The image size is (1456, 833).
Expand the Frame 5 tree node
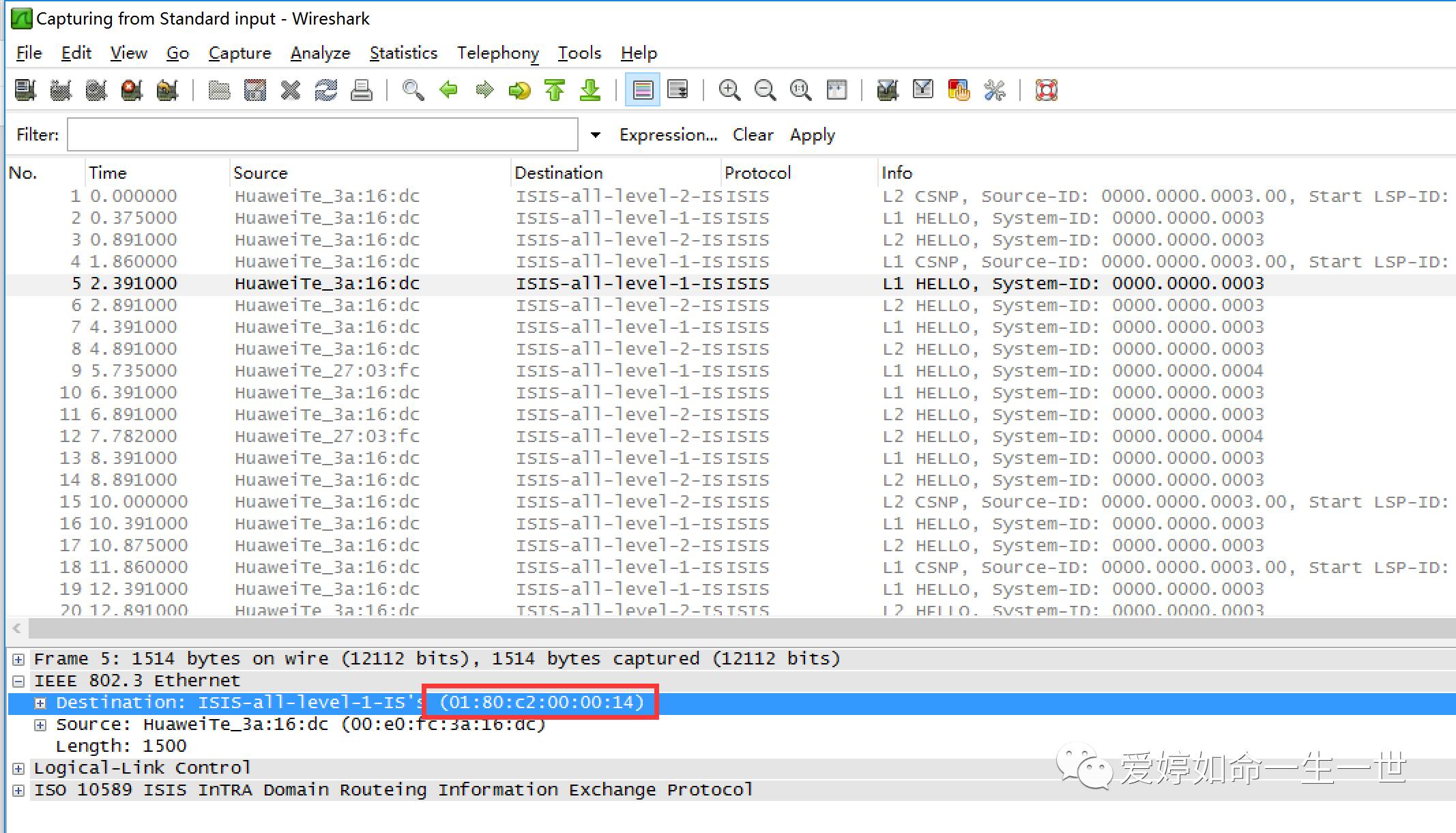coord(18,659)
